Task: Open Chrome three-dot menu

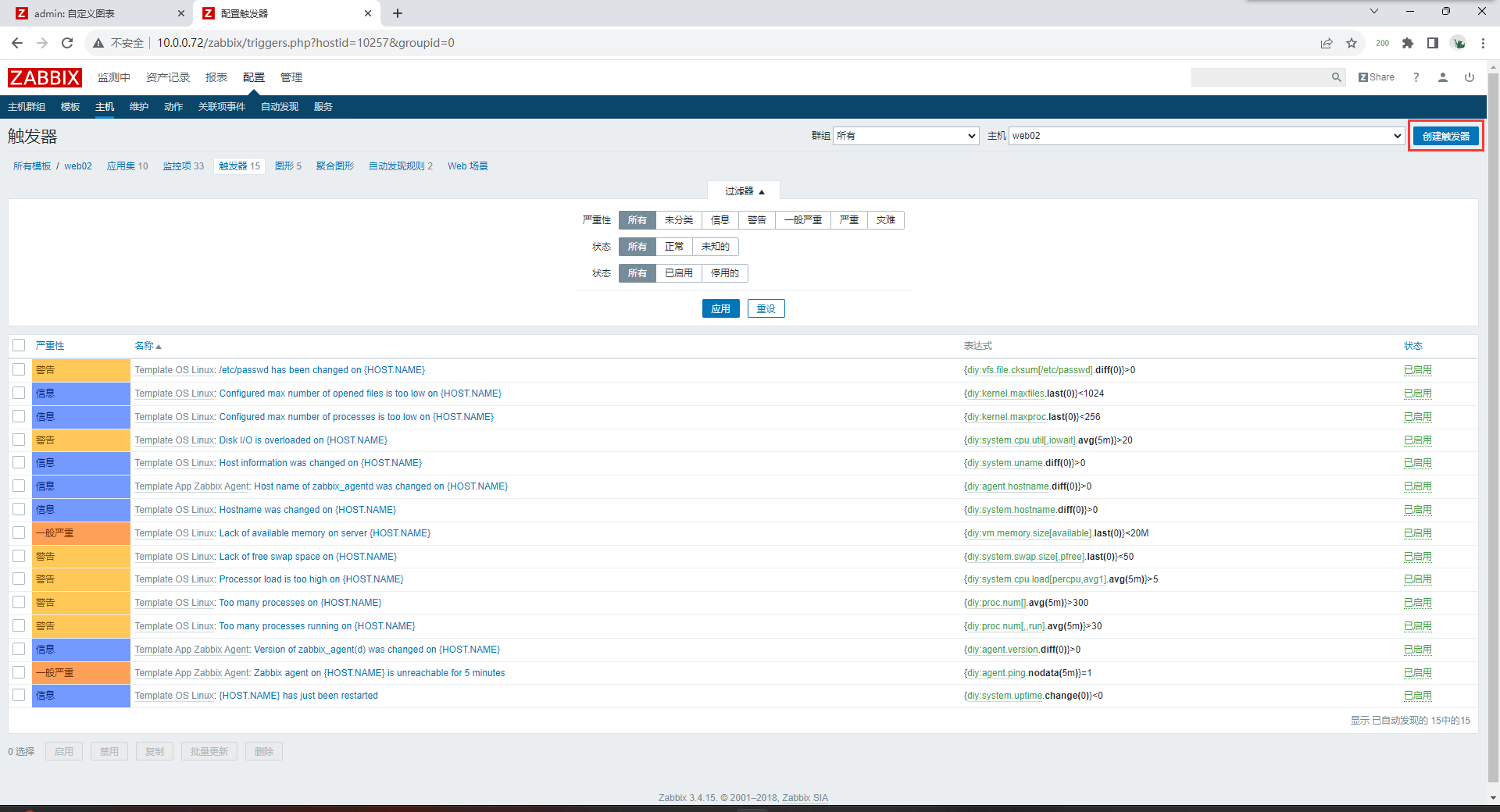Action: point(1483,43)
